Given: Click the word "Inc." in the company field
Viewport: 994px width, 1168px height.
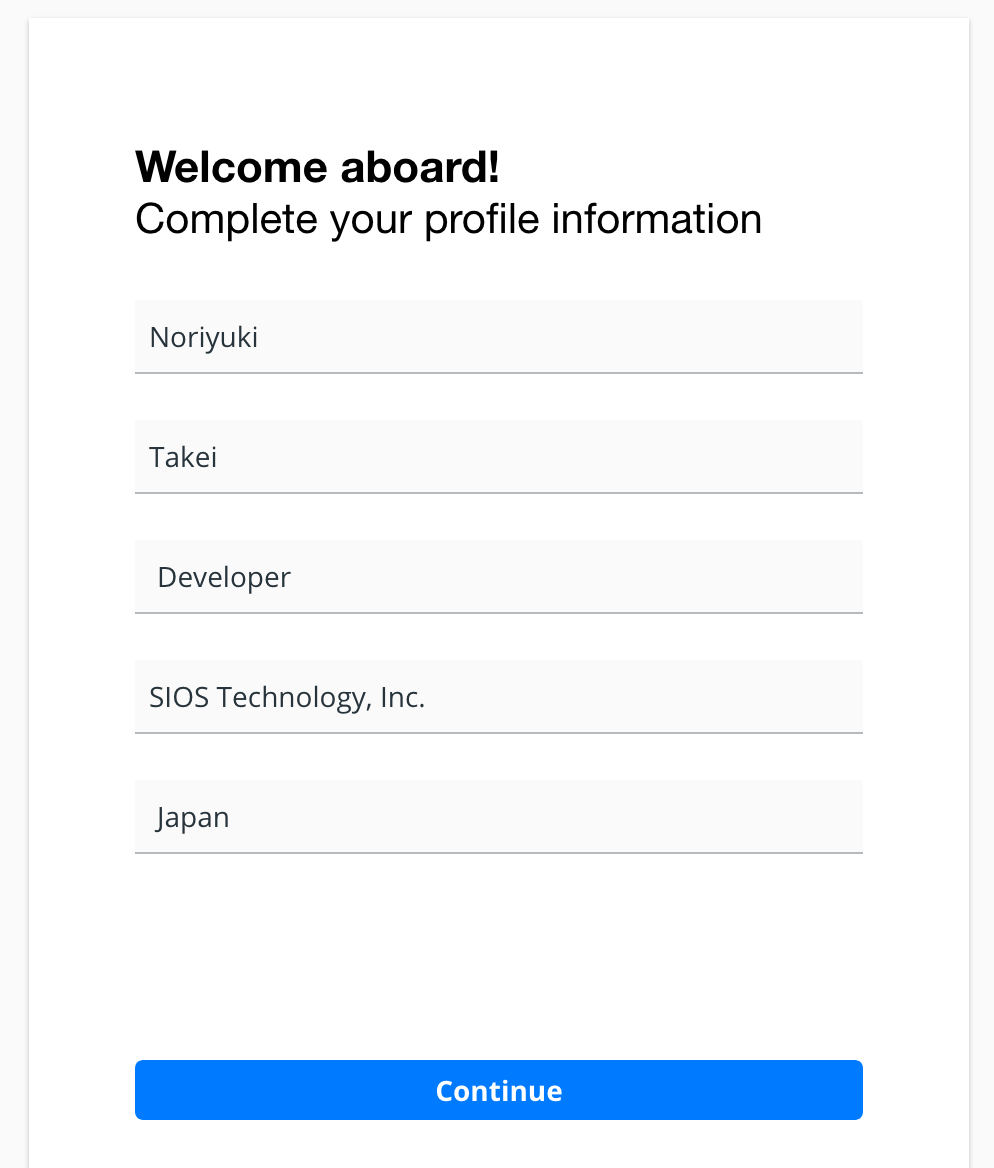Looking at the screenshot, I should tap(403, 698).
